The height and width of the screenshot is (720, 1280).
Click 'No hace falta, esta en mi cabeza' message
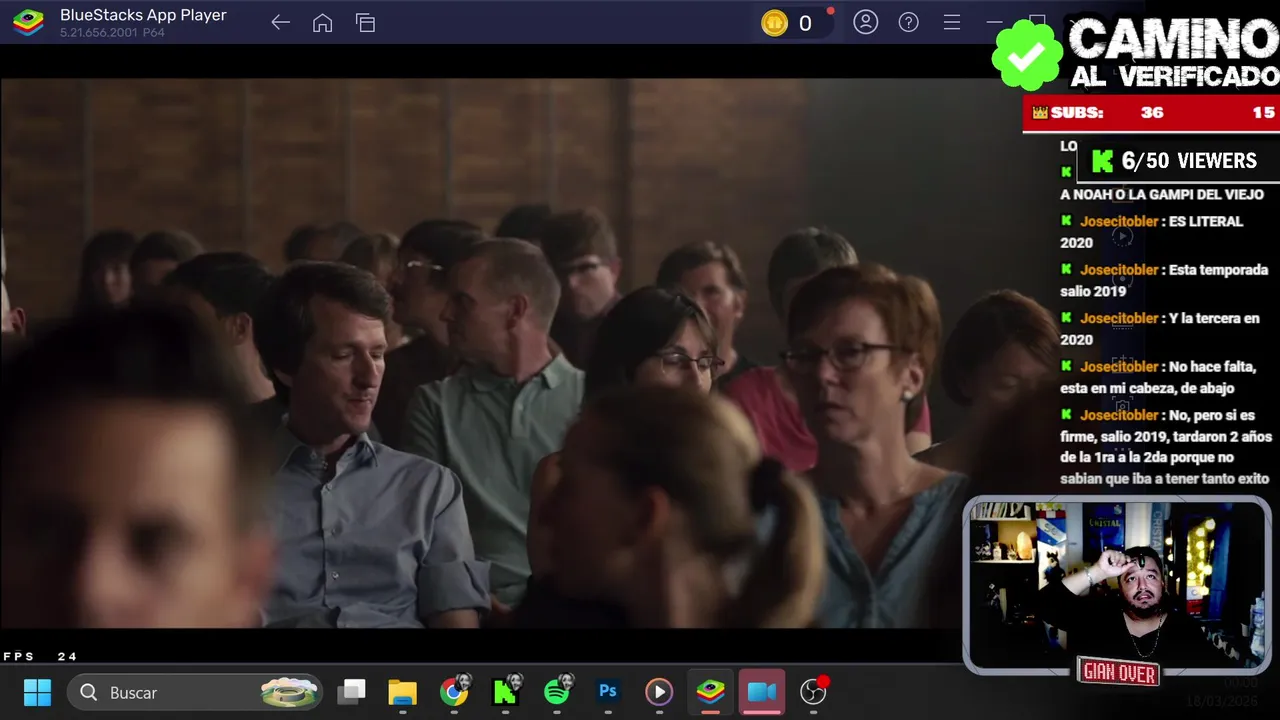tap(1158, 377)
